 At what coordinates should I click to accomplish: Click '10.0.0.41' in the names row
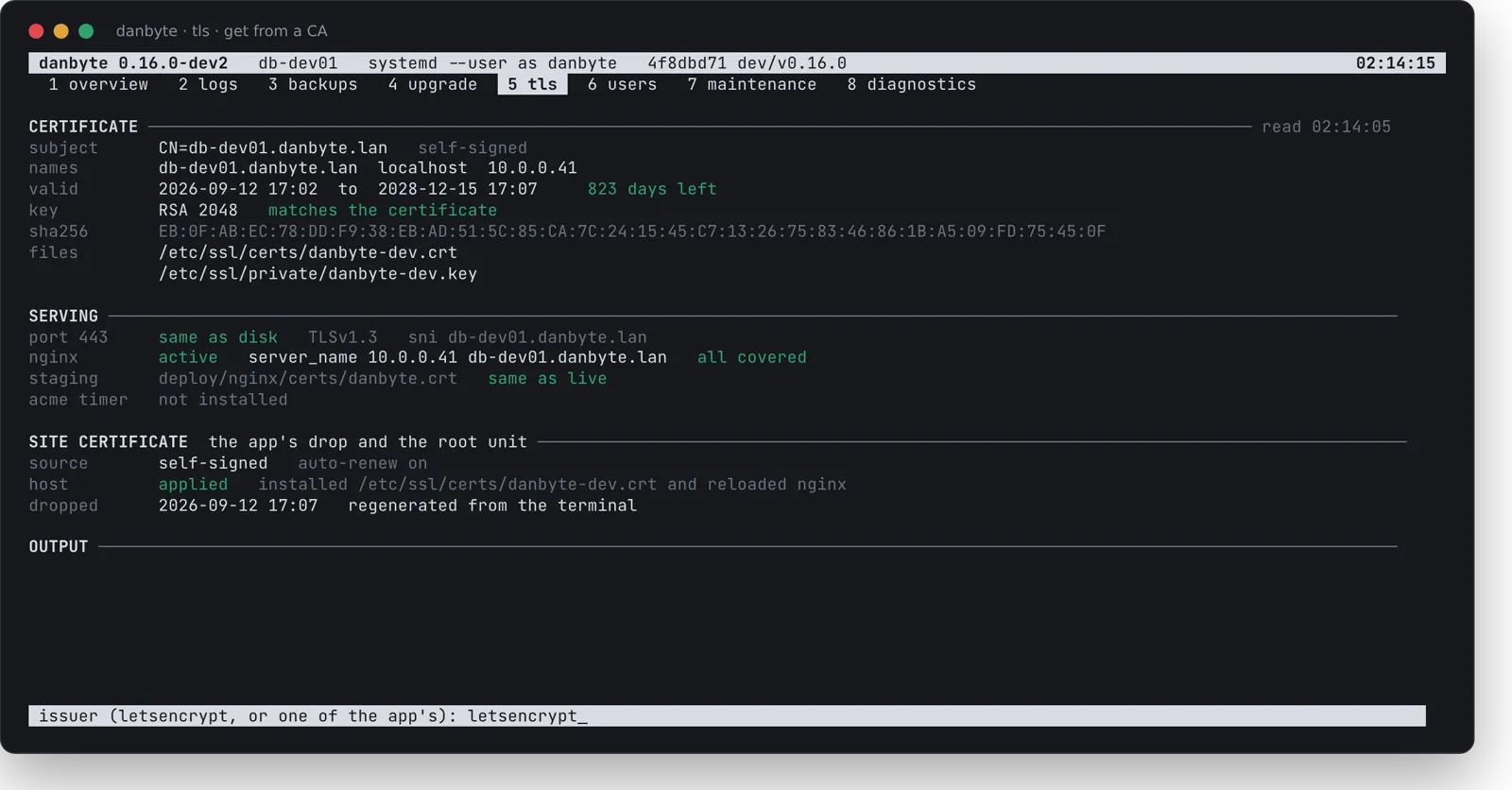coord(532,168)
